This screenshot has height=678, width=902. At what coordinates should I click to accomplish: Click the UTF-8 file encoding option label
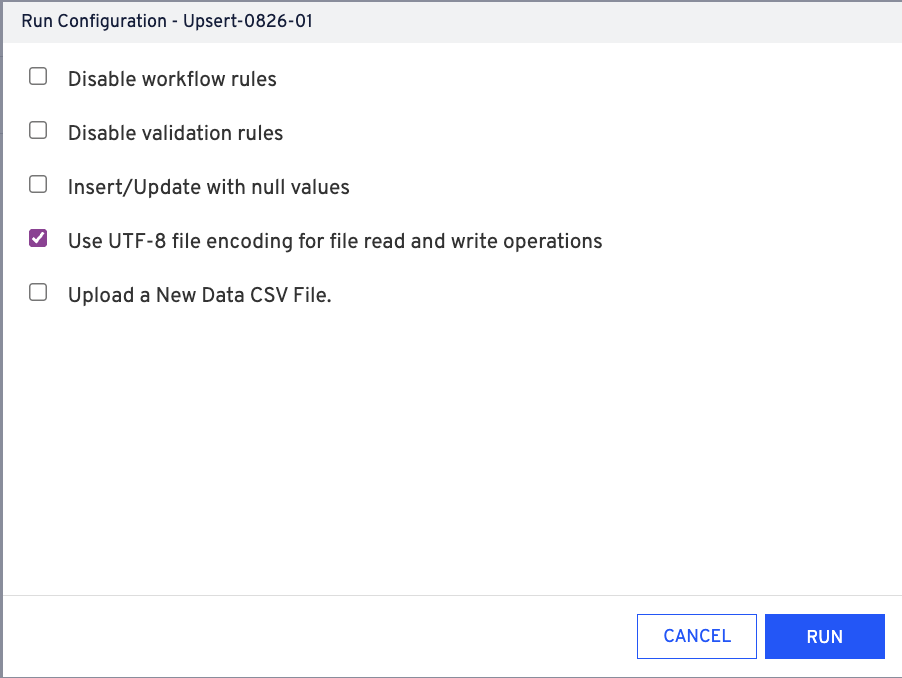click(x=335, y=241)
